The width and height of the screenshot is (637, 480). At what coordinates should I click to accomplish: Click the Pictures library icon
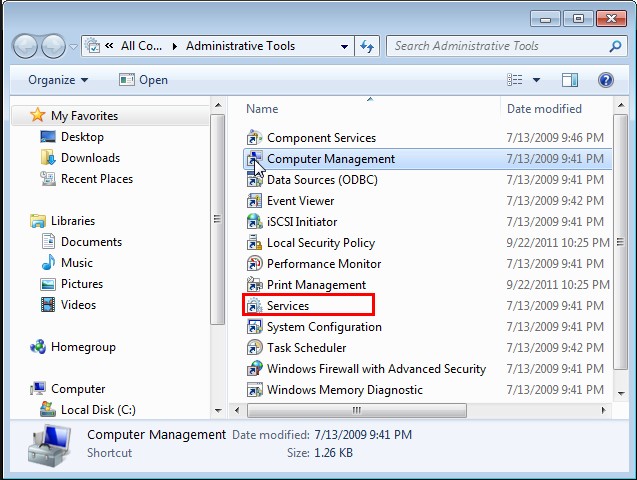[48, 284]
